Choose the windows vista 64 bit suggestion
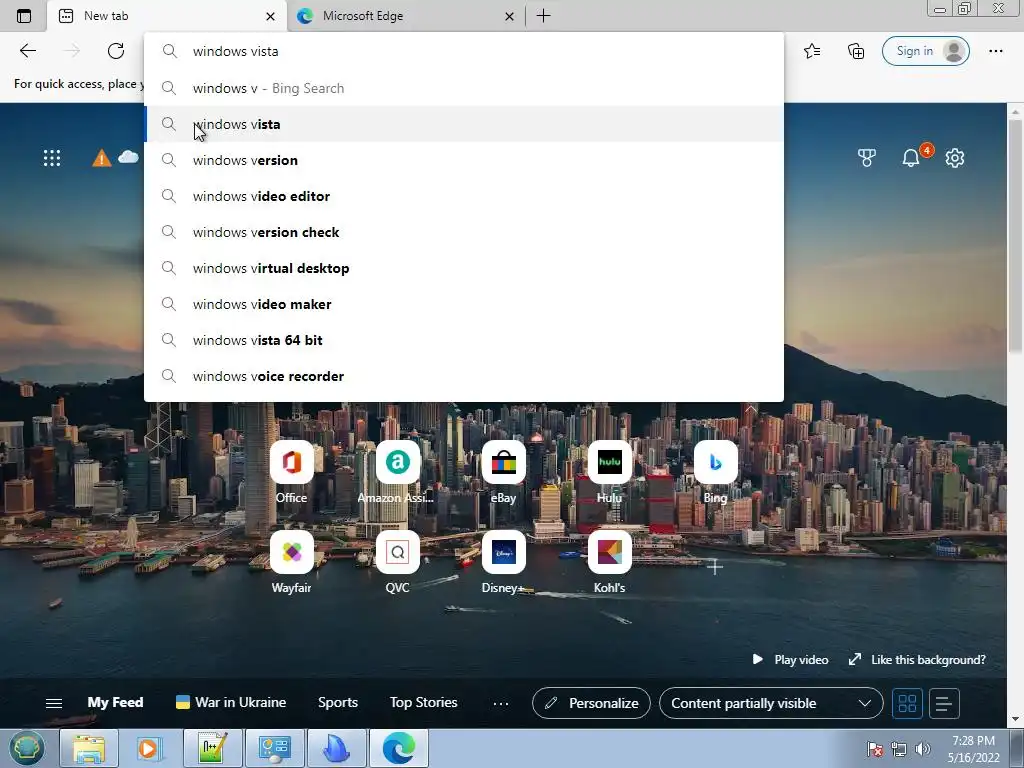 [464, 340]
